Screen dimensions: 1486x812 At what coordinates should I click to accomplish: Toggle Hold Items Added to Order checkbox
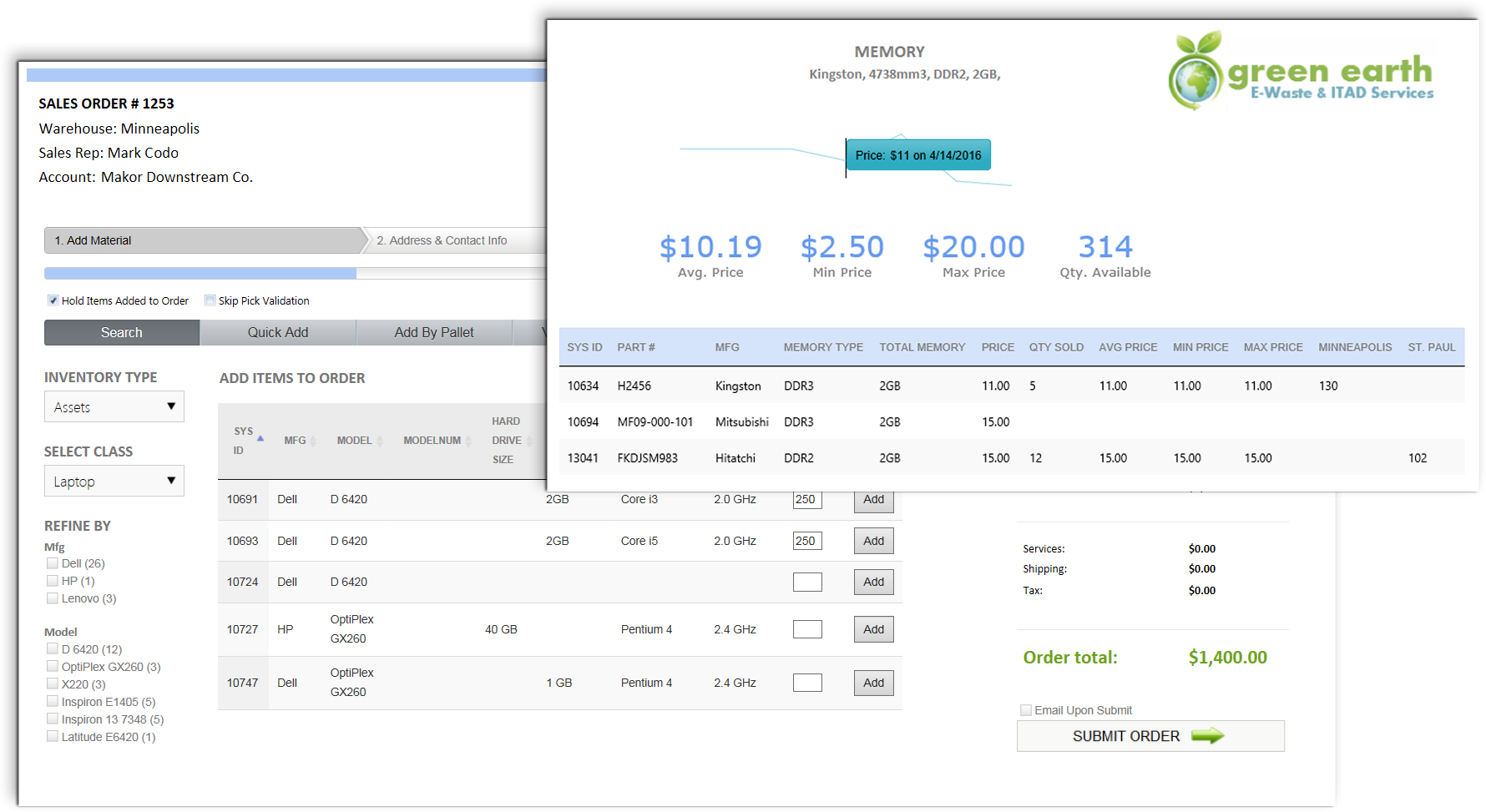53,300
